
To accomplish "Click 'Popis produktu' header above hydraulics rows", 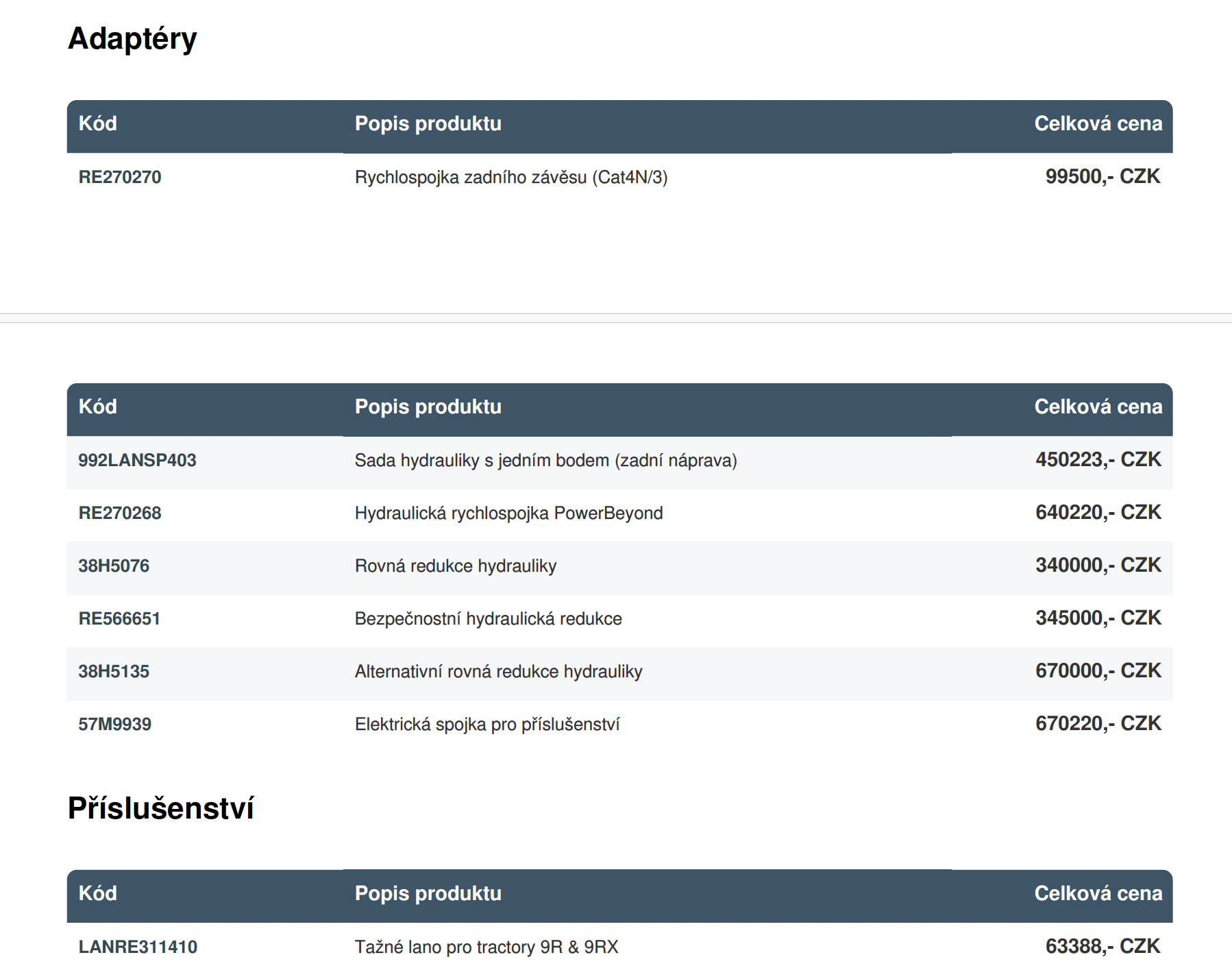I will pos(428,407).
